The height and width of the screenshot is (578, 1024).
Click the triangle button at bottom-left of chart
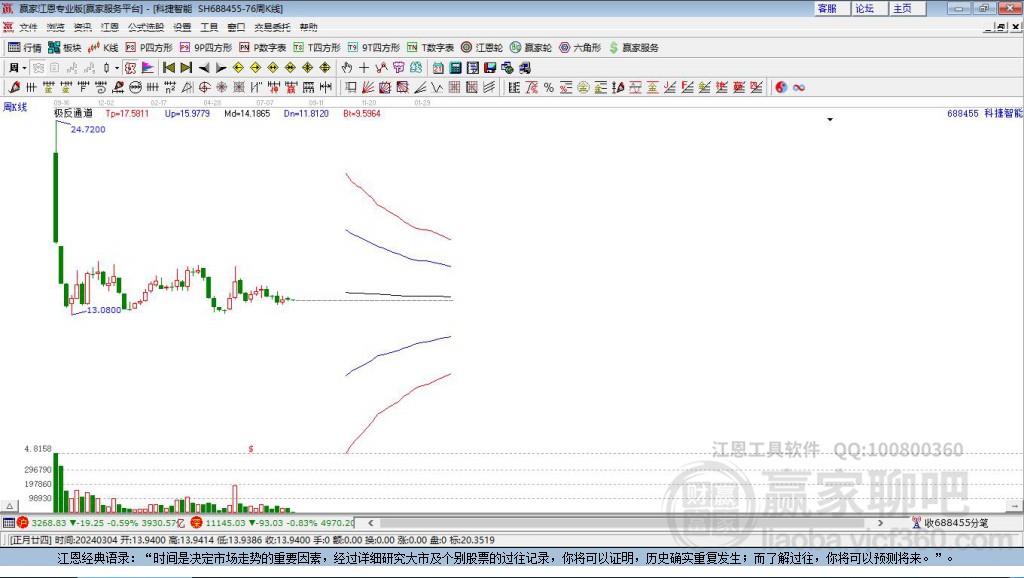[10, 506]
